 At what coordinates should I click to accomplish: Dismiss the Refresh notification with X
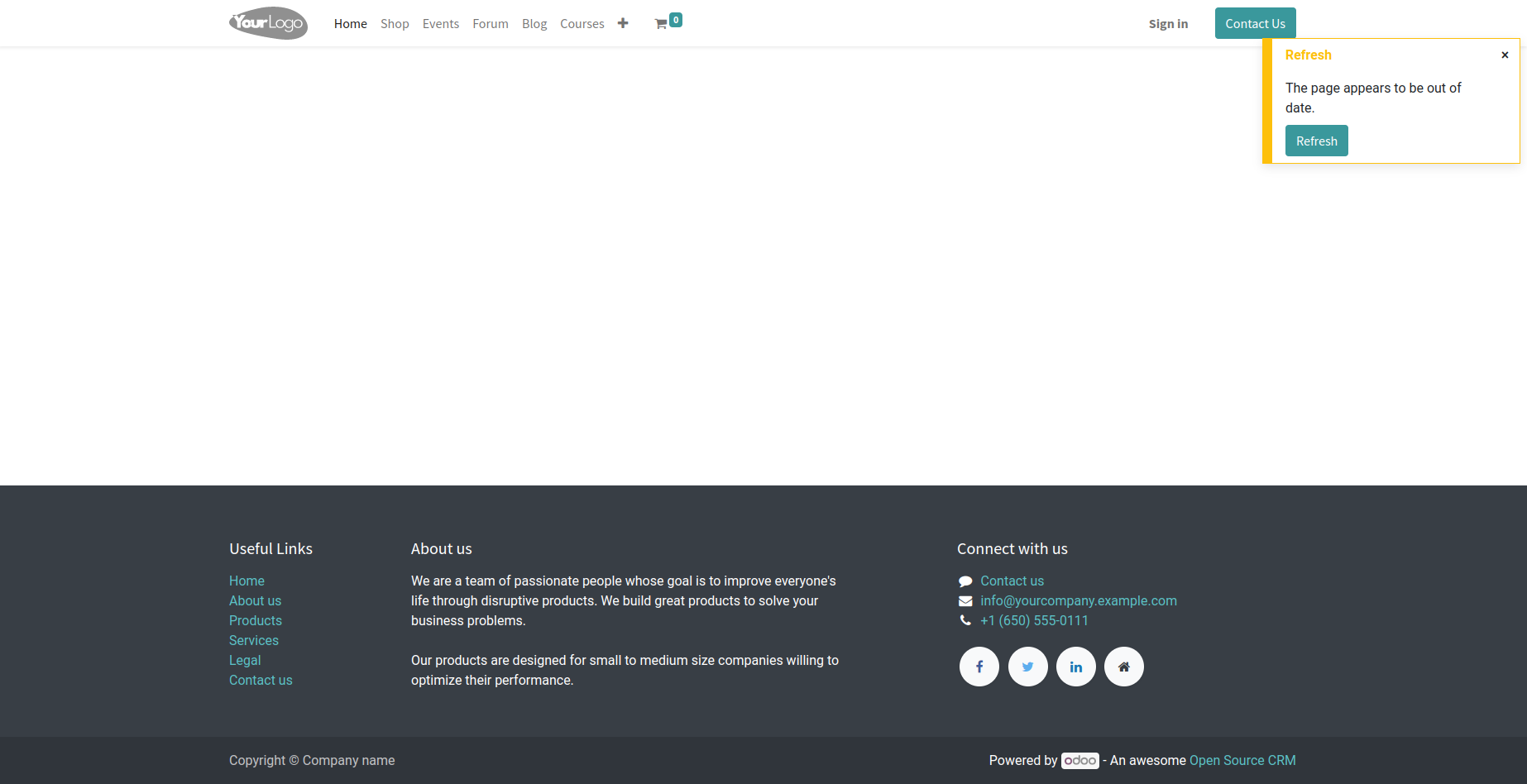pyautogui.click(x=1505, y=55)
